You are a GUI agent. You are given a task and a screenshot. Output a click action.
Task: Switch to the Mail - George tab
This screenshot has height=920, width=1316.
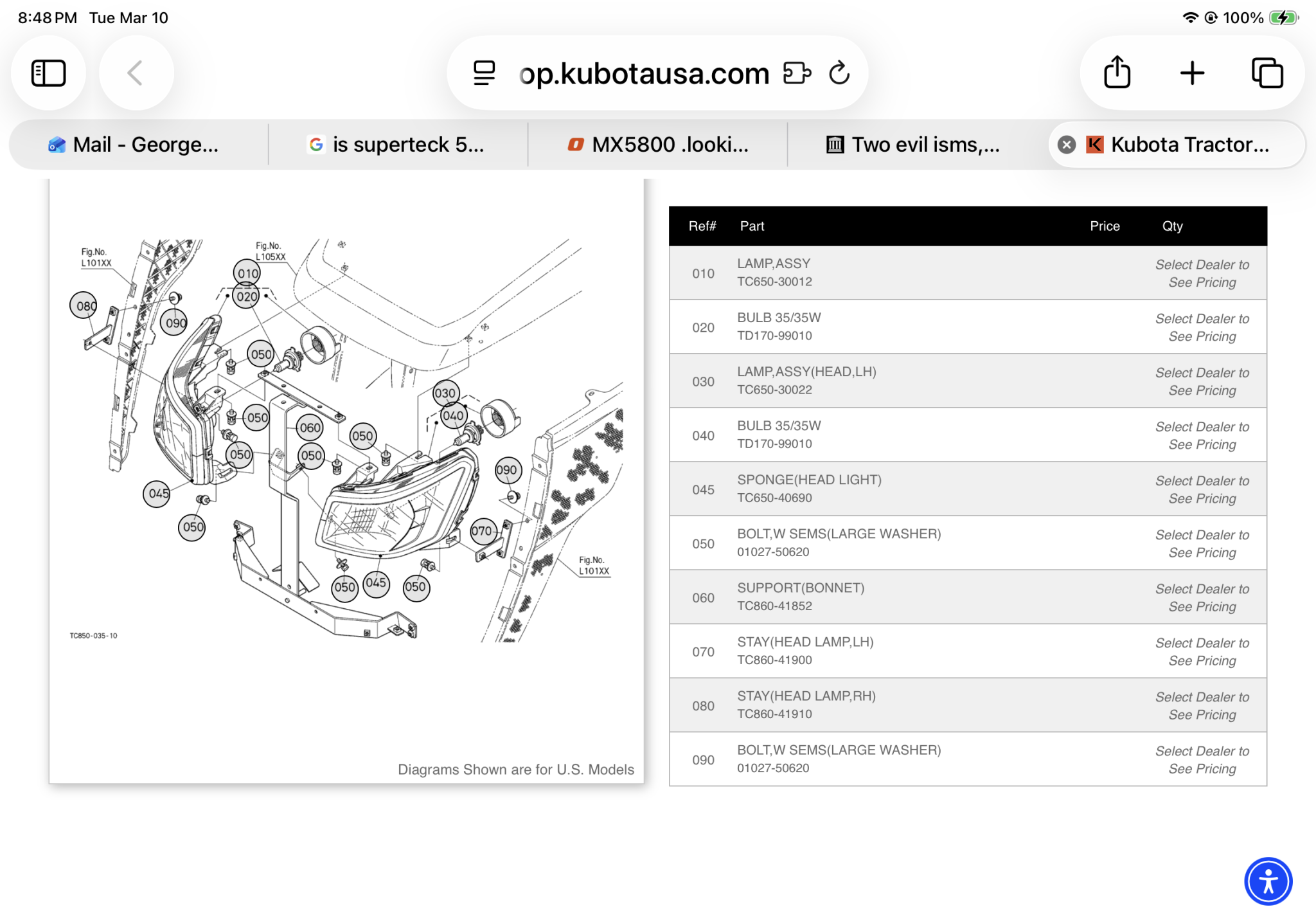pyautogui.click(x=138, y=145)
